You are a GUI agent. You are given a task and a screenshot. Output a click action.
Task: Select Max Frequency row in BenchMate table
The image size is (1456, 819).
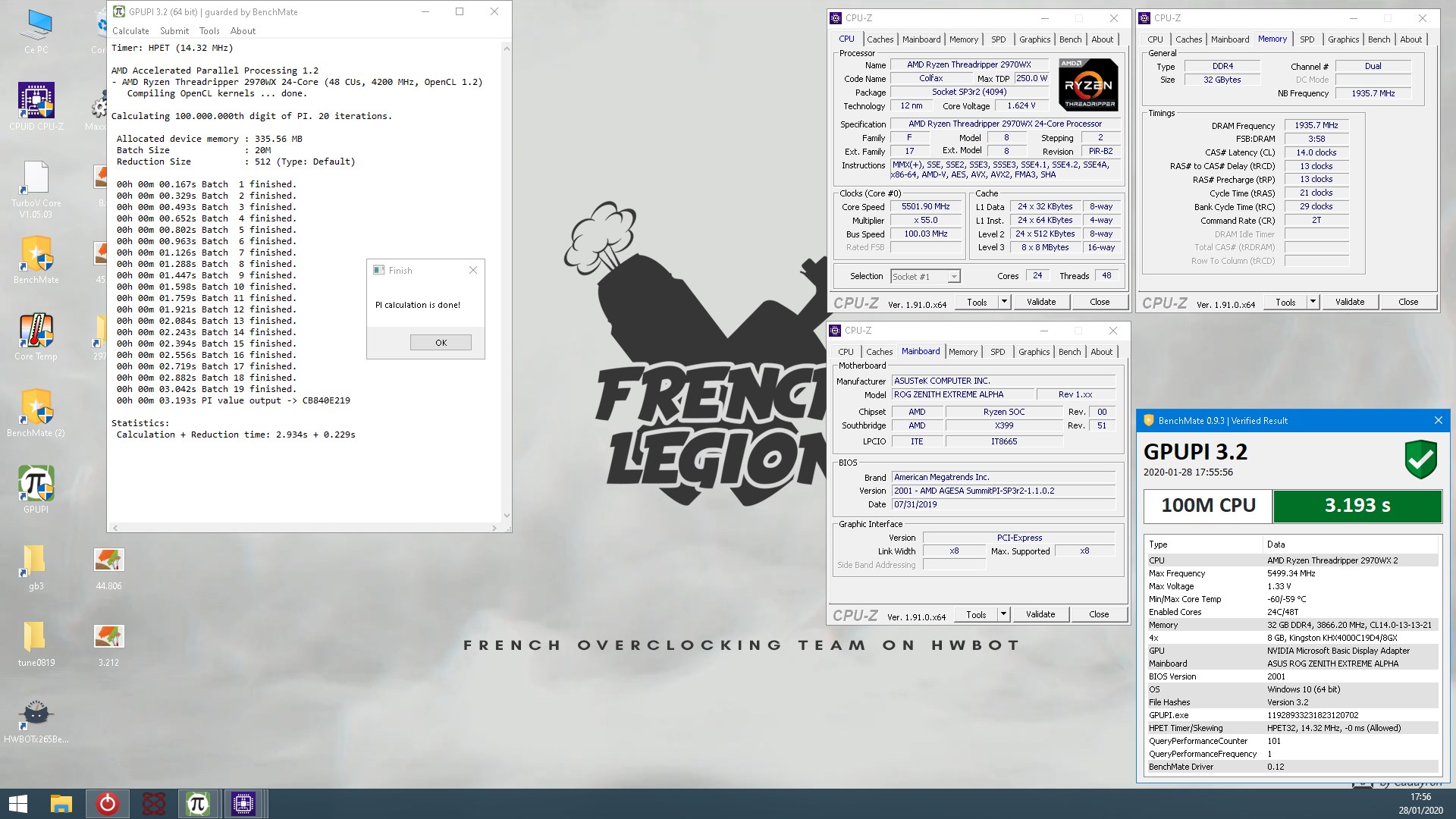pyautogui.click(x=1291, y=573)
